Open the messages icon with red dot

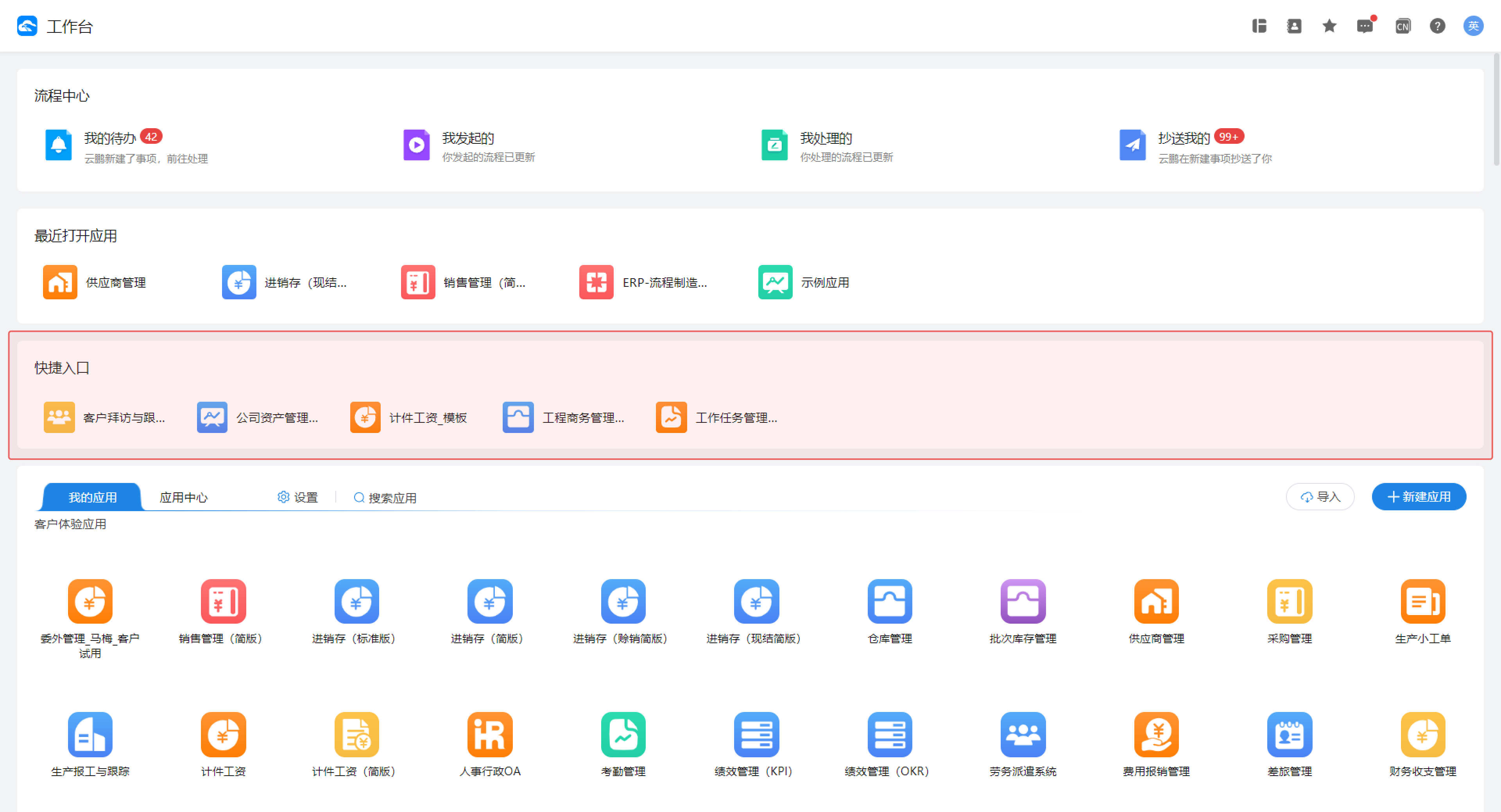[x=1365, y=26]
